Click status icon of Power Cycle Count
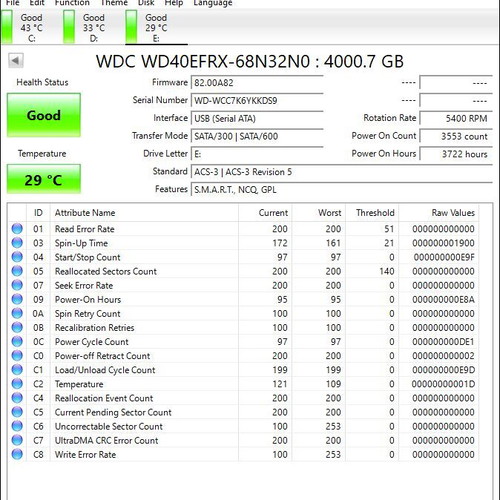This screenshot has height=500, width=500. (17, 342)
